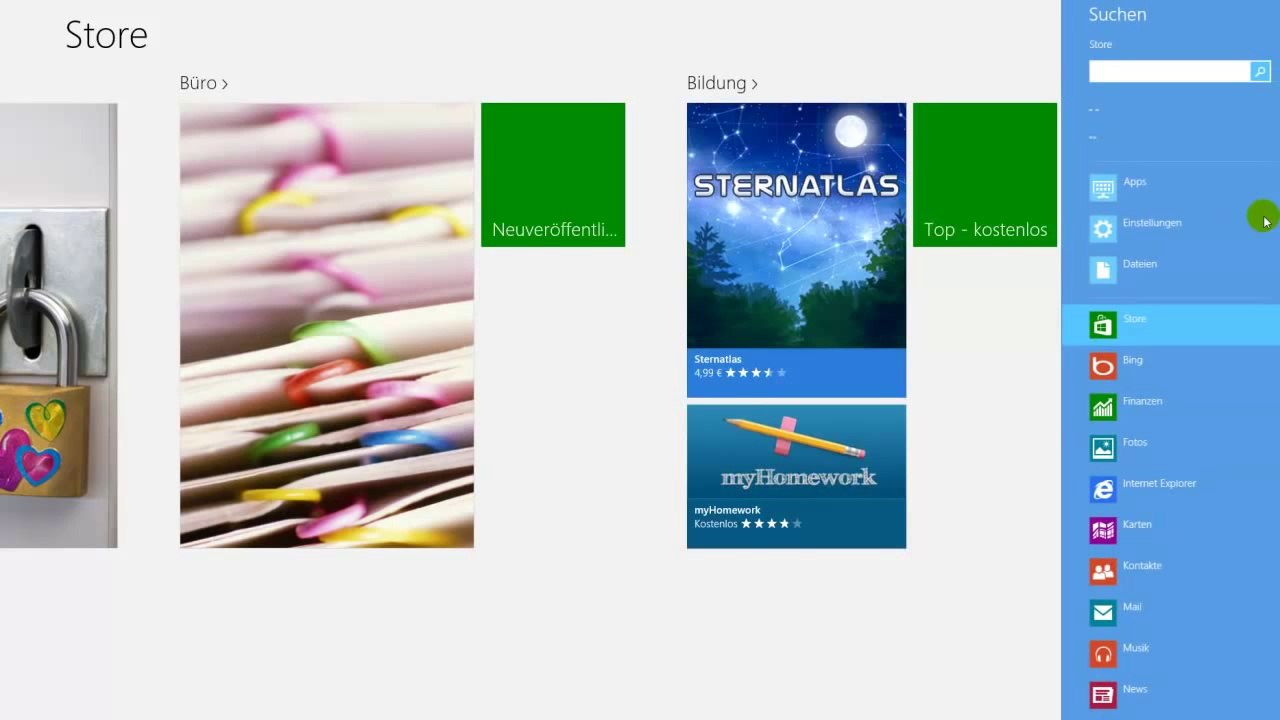1280x720 pixels.
Task: Open the Top - kostenlos green tile
Action: coord(985,175)
